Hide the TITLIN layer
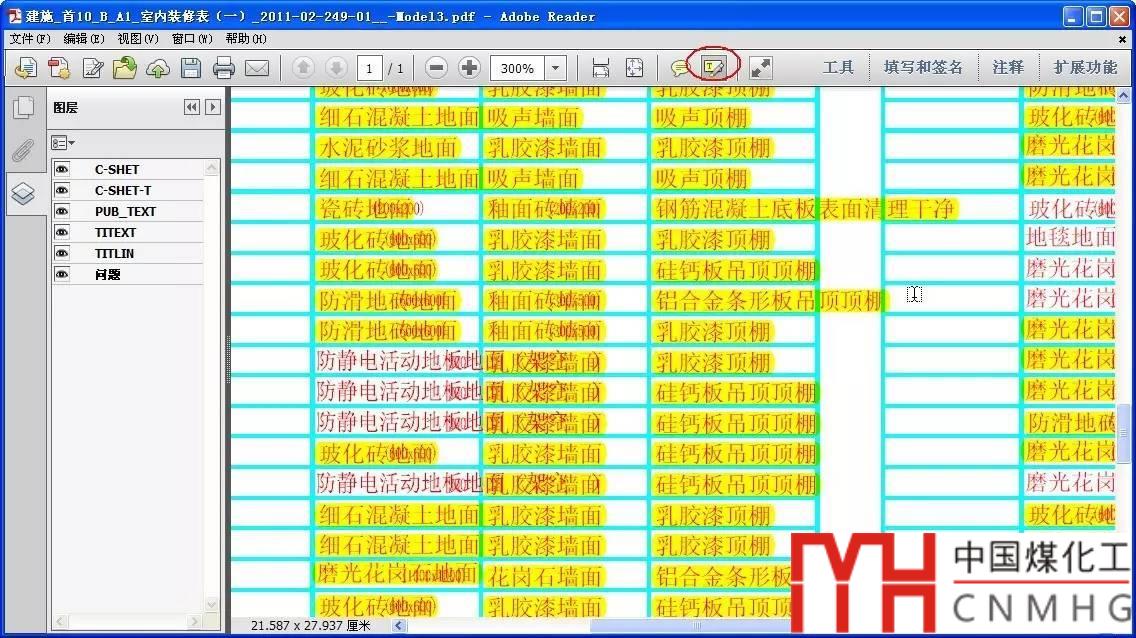The image size is (1136, 638). 62,254
